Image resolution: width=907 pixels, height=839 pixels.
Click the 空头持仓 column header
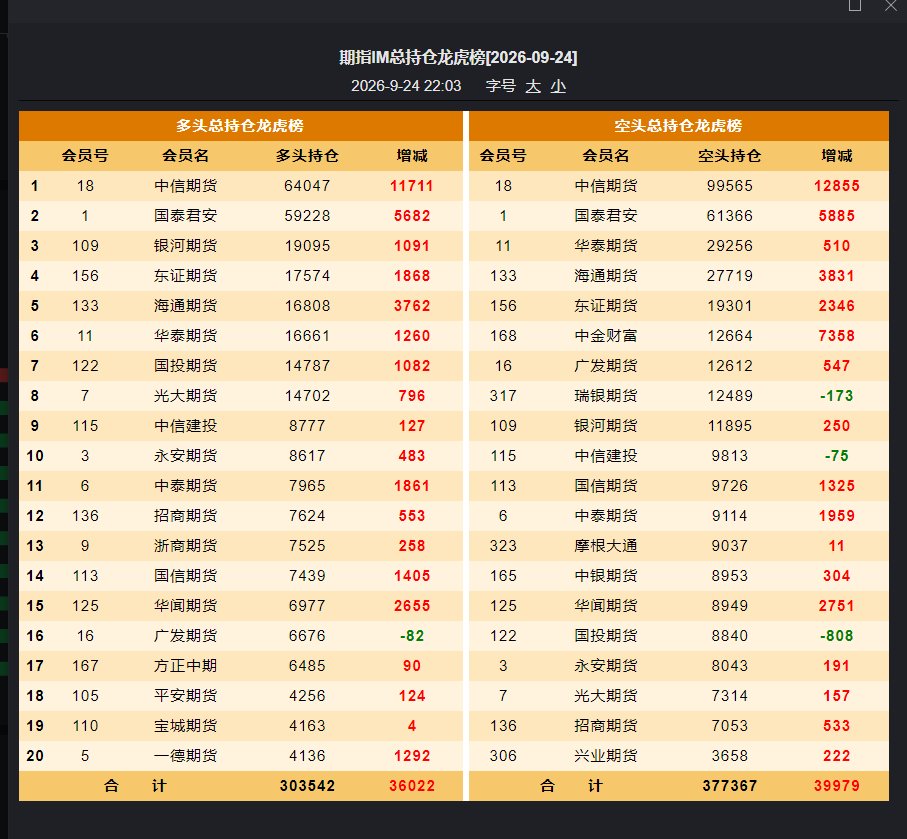click(729, 156)
